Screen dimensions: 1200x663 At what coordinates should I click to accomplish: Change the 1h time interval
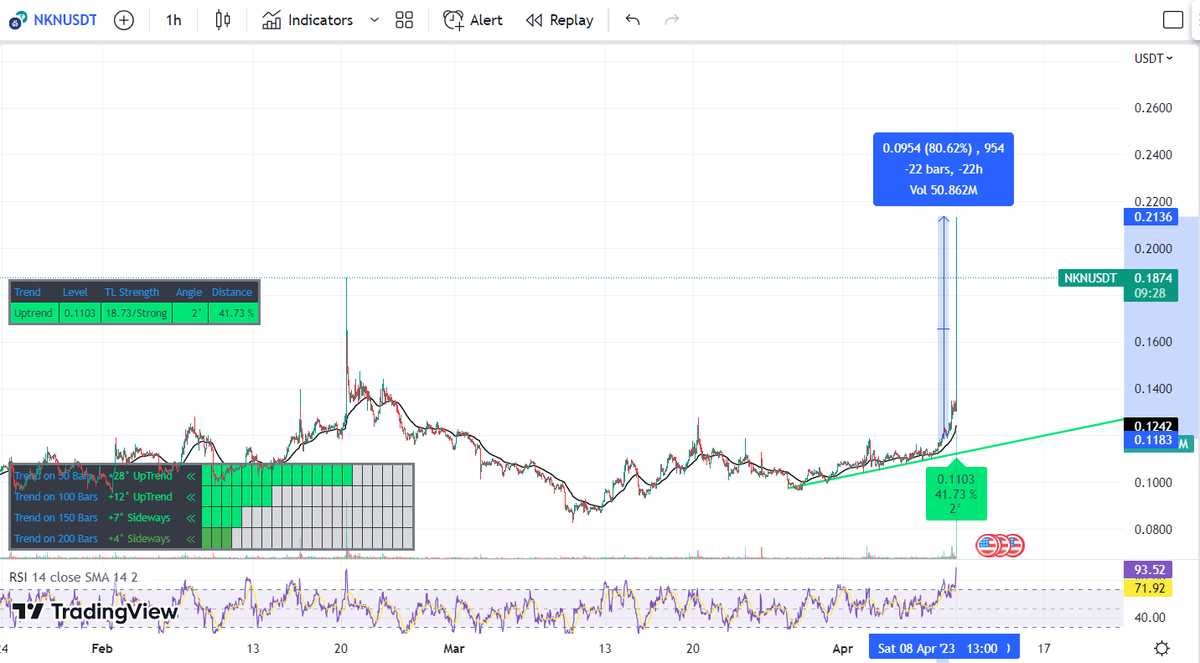pyautogui.click(x=174, y=20)
